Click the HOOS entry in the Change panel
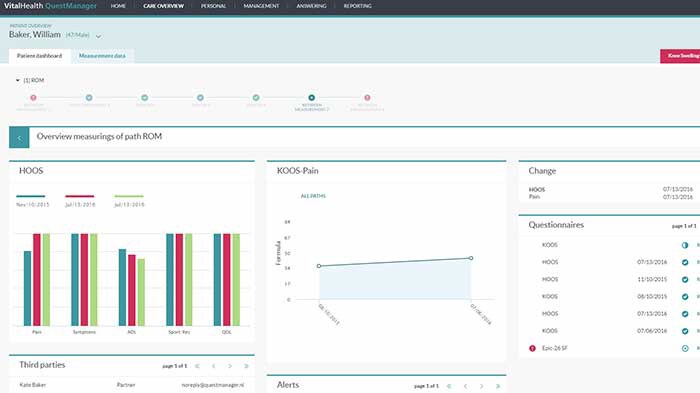The width and height of the screenshot is (700, 393). [537, 190]
